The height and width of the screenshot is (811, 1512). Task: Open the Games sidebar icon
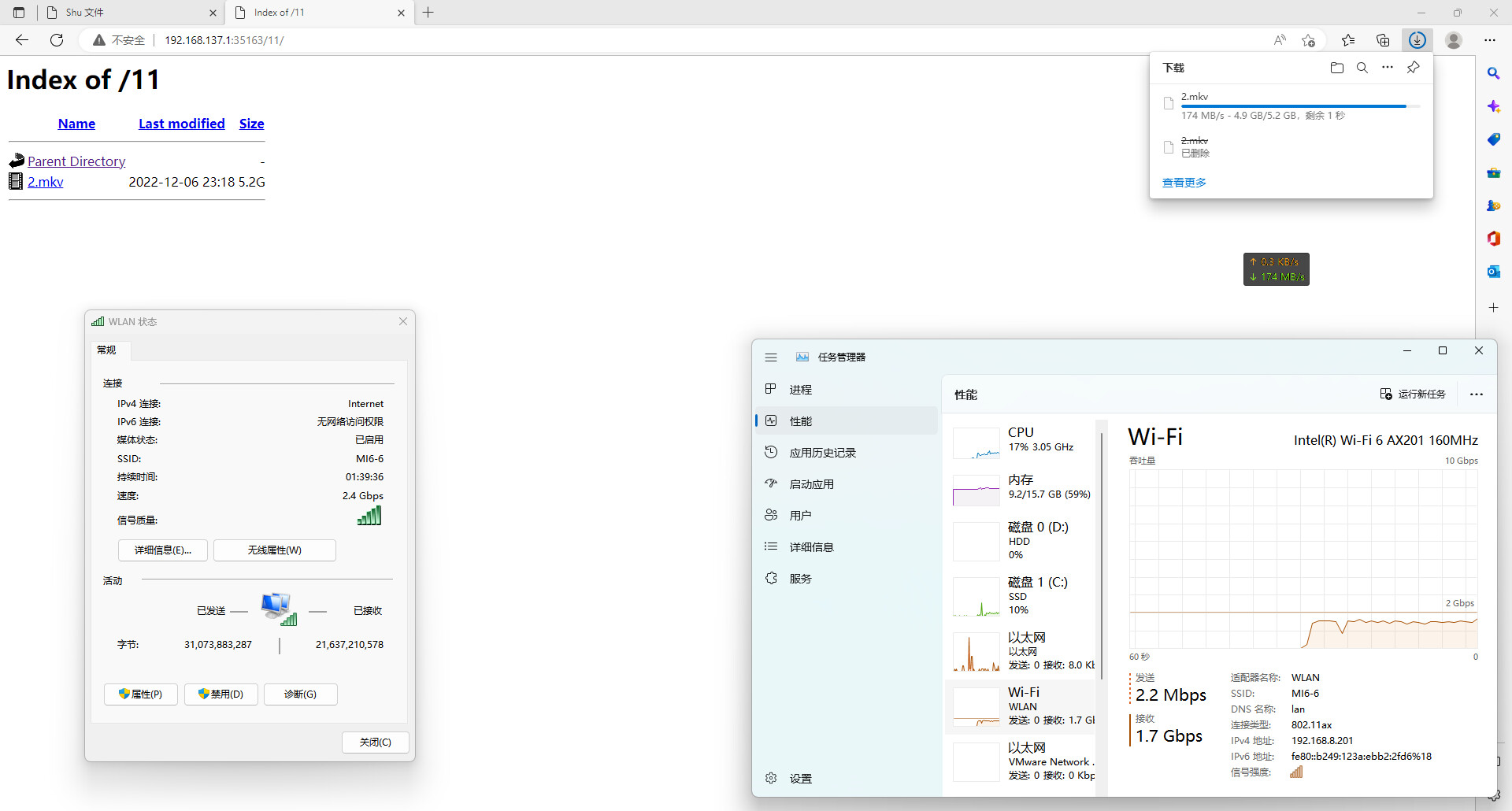(1494, 206)
